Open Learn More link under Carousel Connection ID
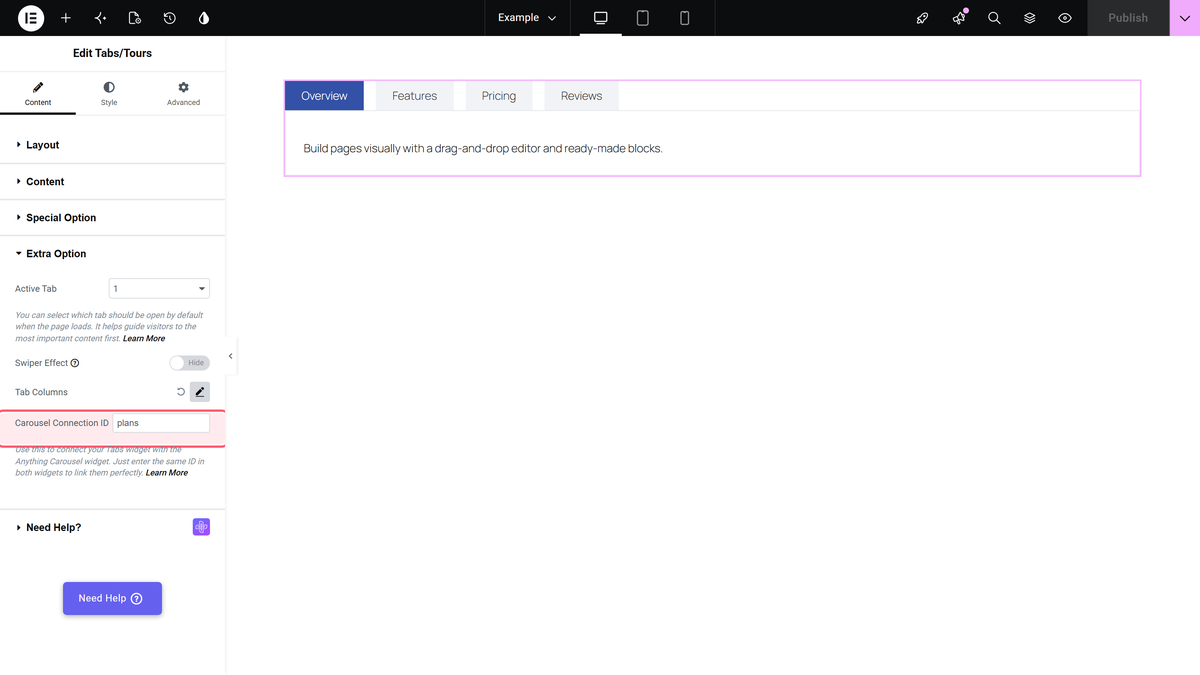 tap(167, 472)
